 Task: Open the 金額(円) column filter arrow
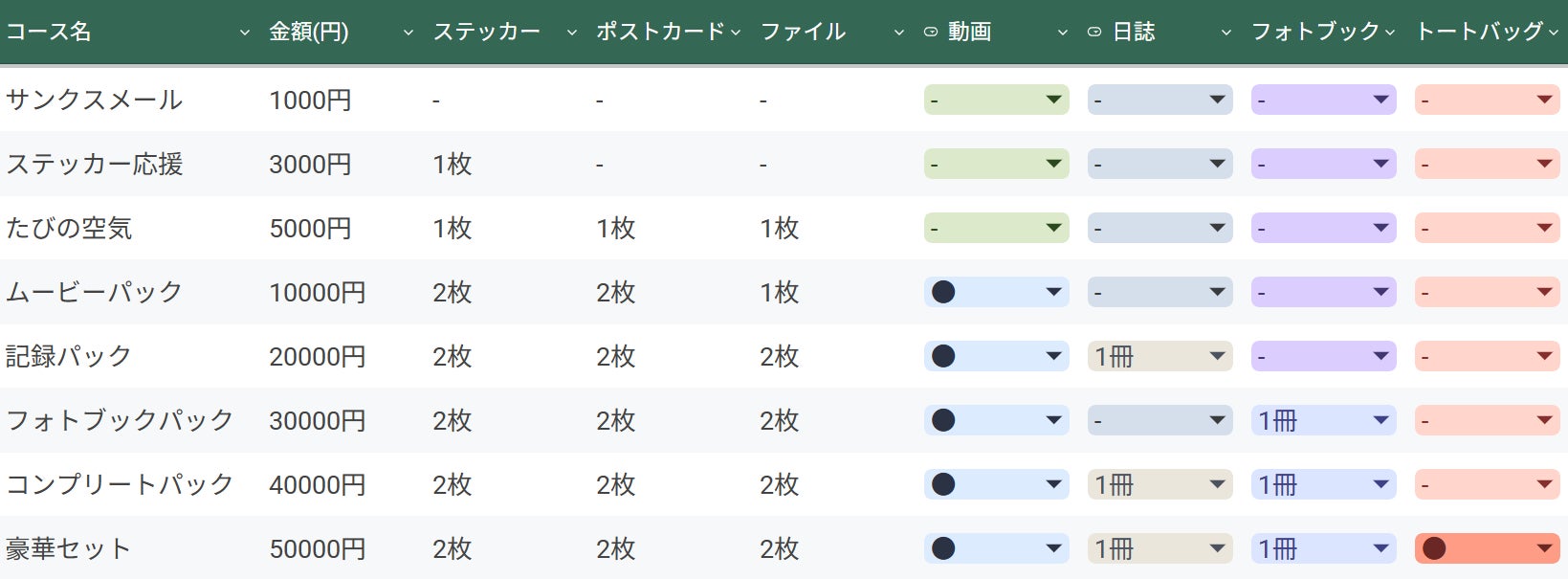(409, 33)
